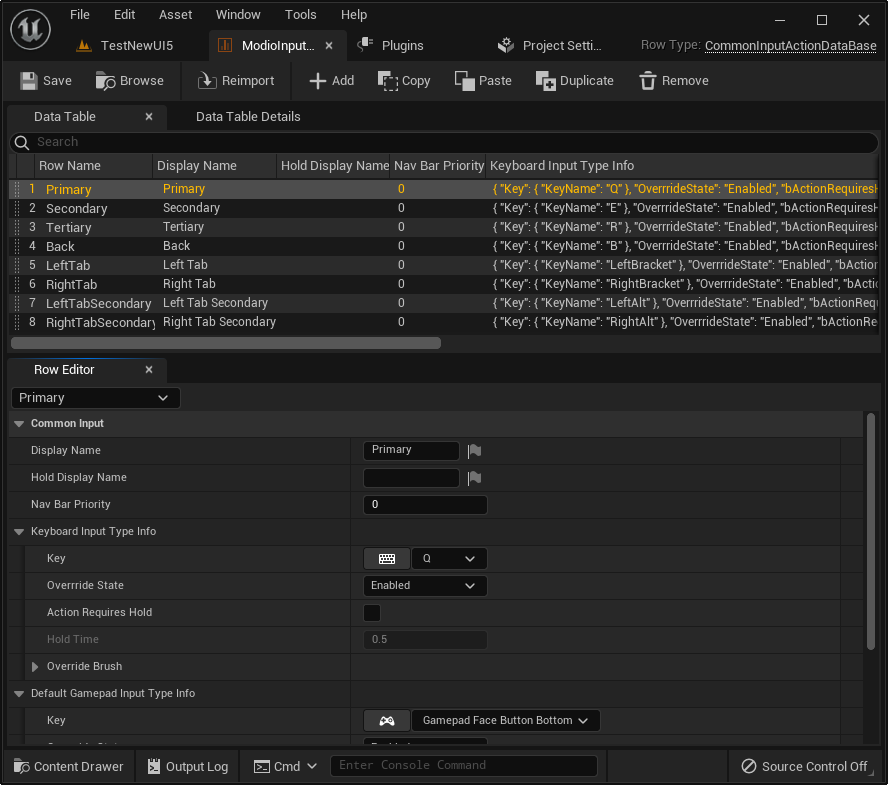The image size is (888, 785).
Task: Open the keyboard Key dropdown showing Q
Action: tap(449, 559)
